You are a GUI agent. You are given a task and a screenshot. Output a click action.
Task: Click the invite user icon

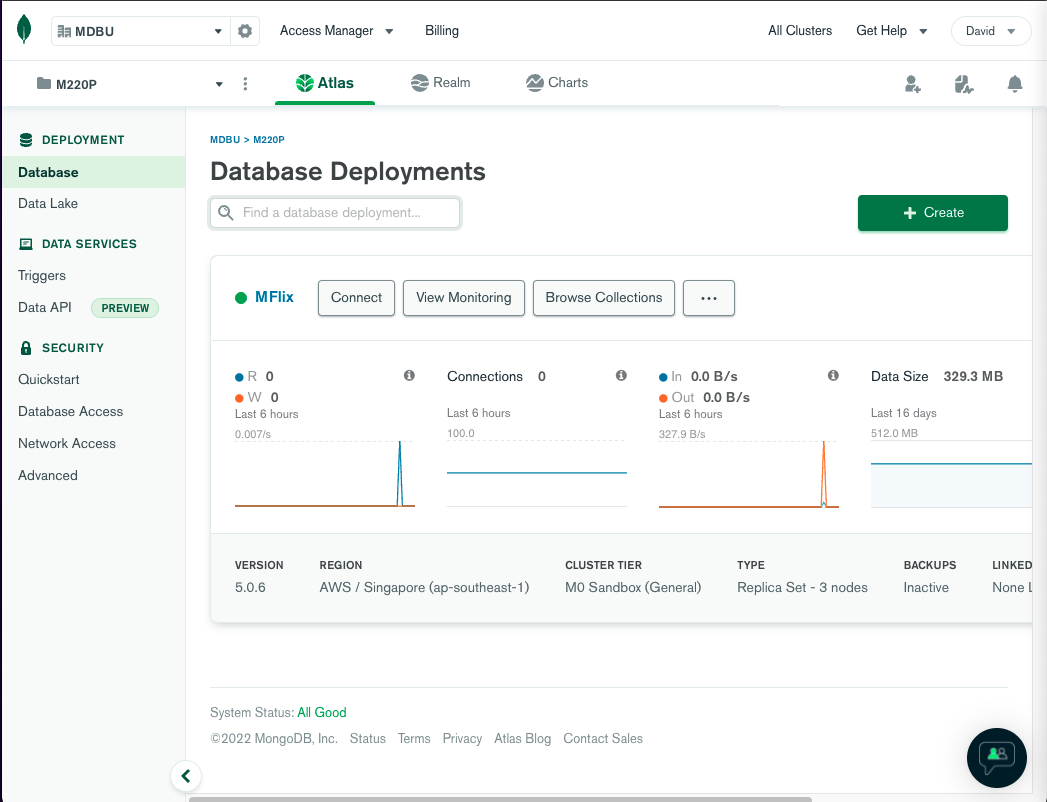(912, 84)
